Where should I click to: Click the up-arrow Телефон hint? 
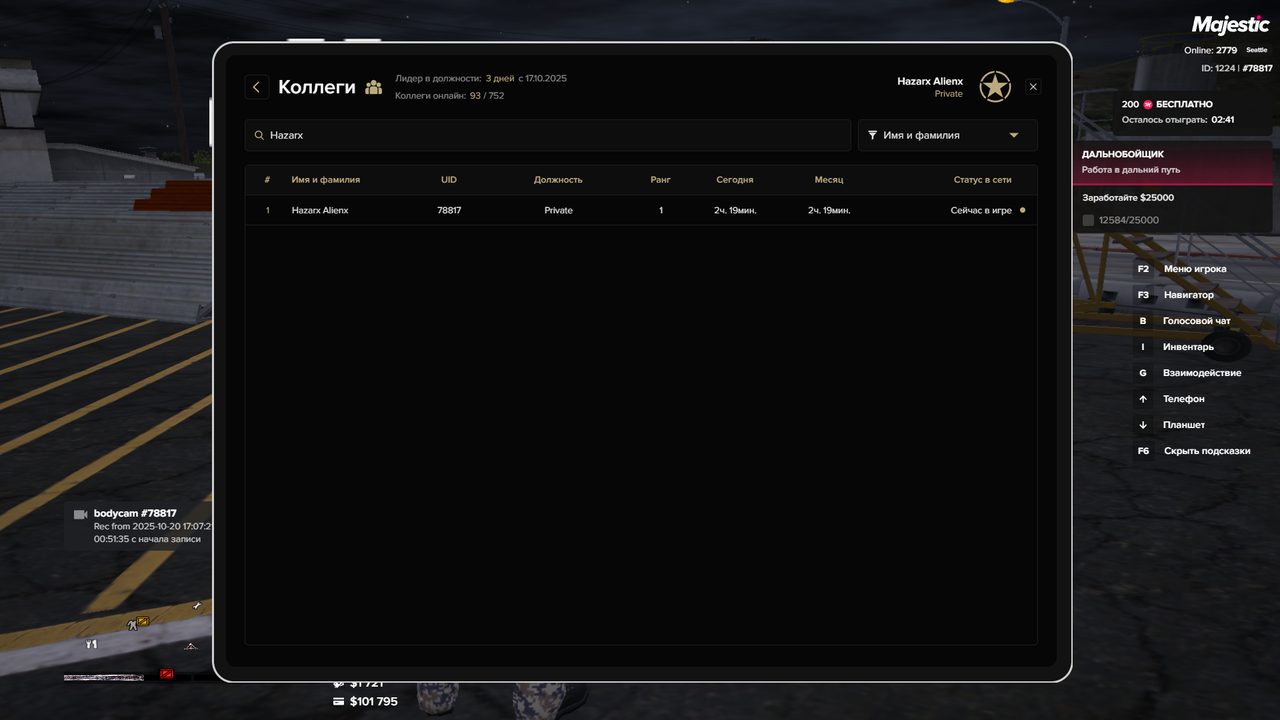click(x=1170, y=399)
